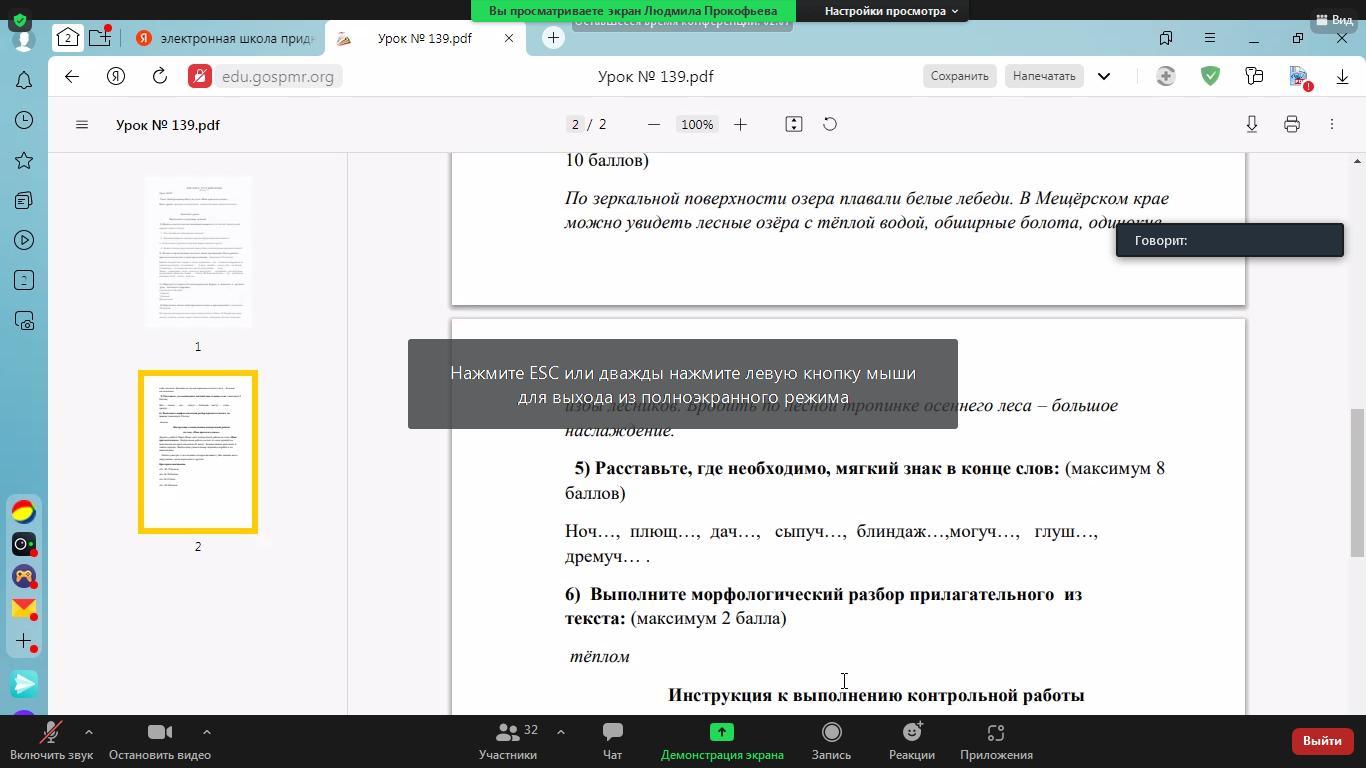Click the add plus icon in the browser sidebar
The width and height of the screenshot is (1366, 768).
[x=24, y=641]
